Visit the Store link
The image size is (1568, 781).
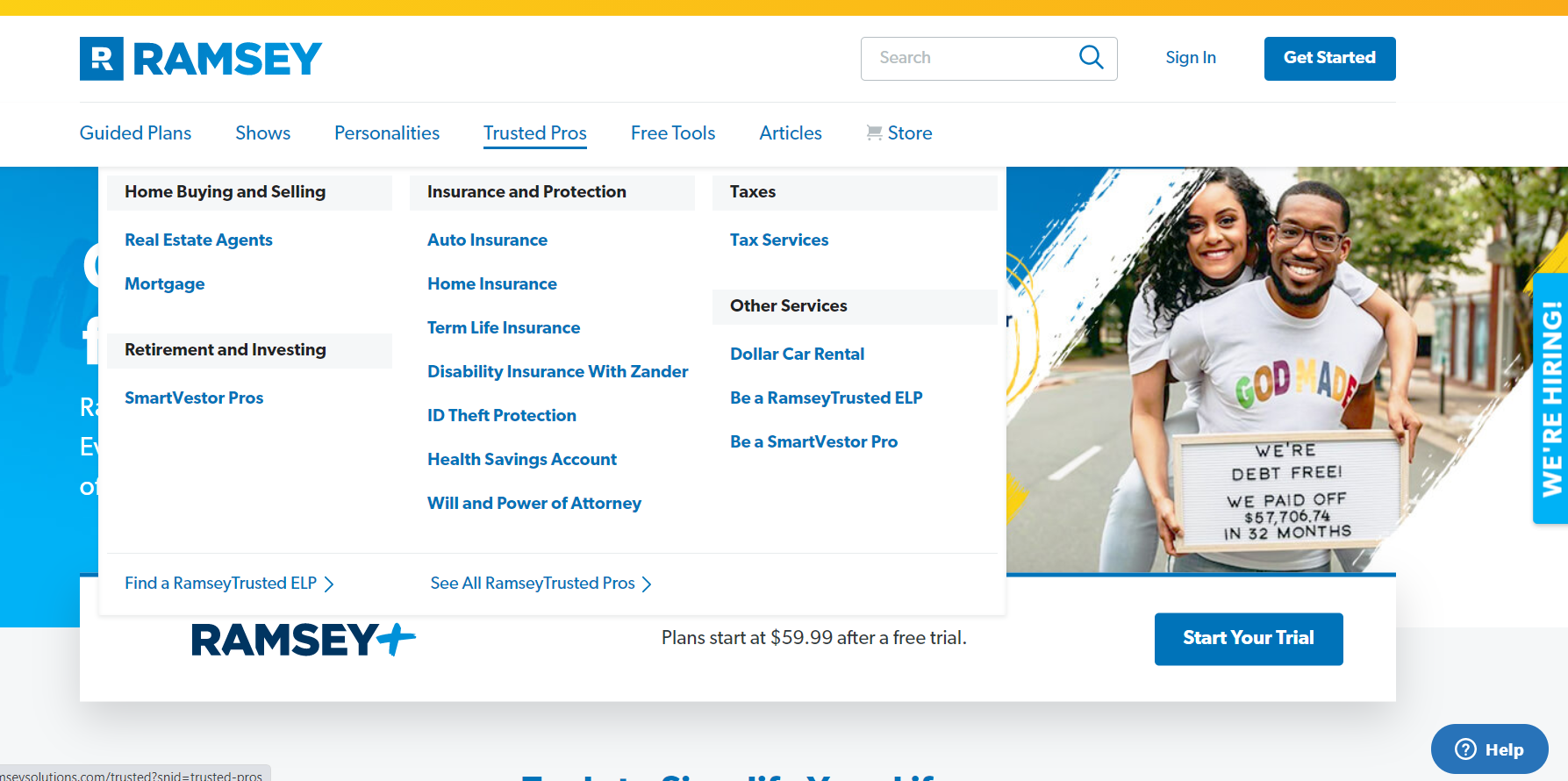coord(910,133)
